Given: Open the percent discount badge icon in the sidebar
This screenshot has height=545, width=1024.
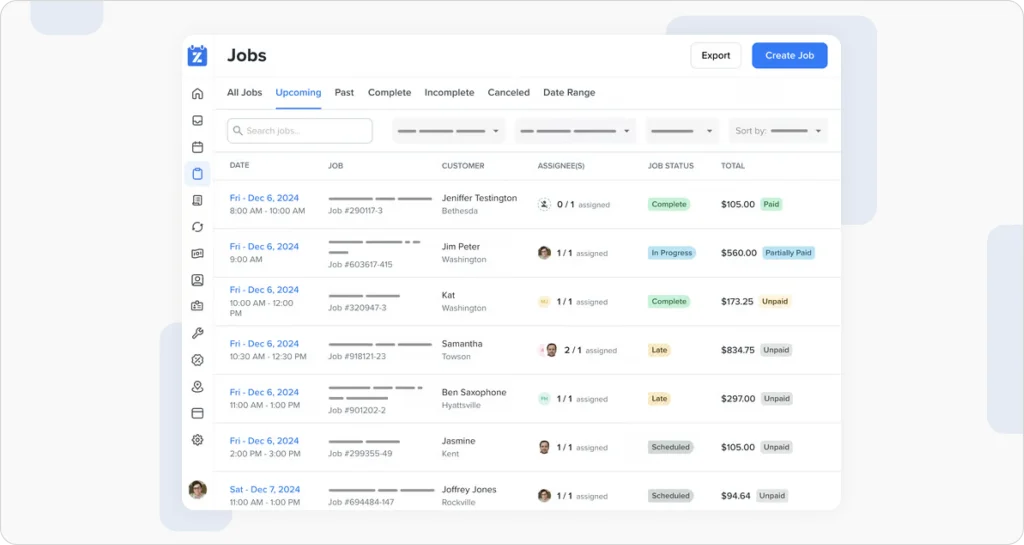Looking at the screenshot, I should (x=197, y=360).
